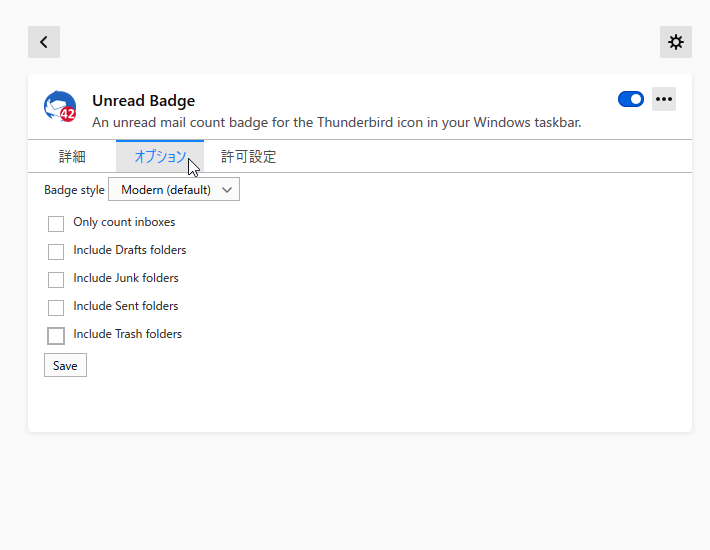Disable the Unread Badge add-on toggle

631,99
